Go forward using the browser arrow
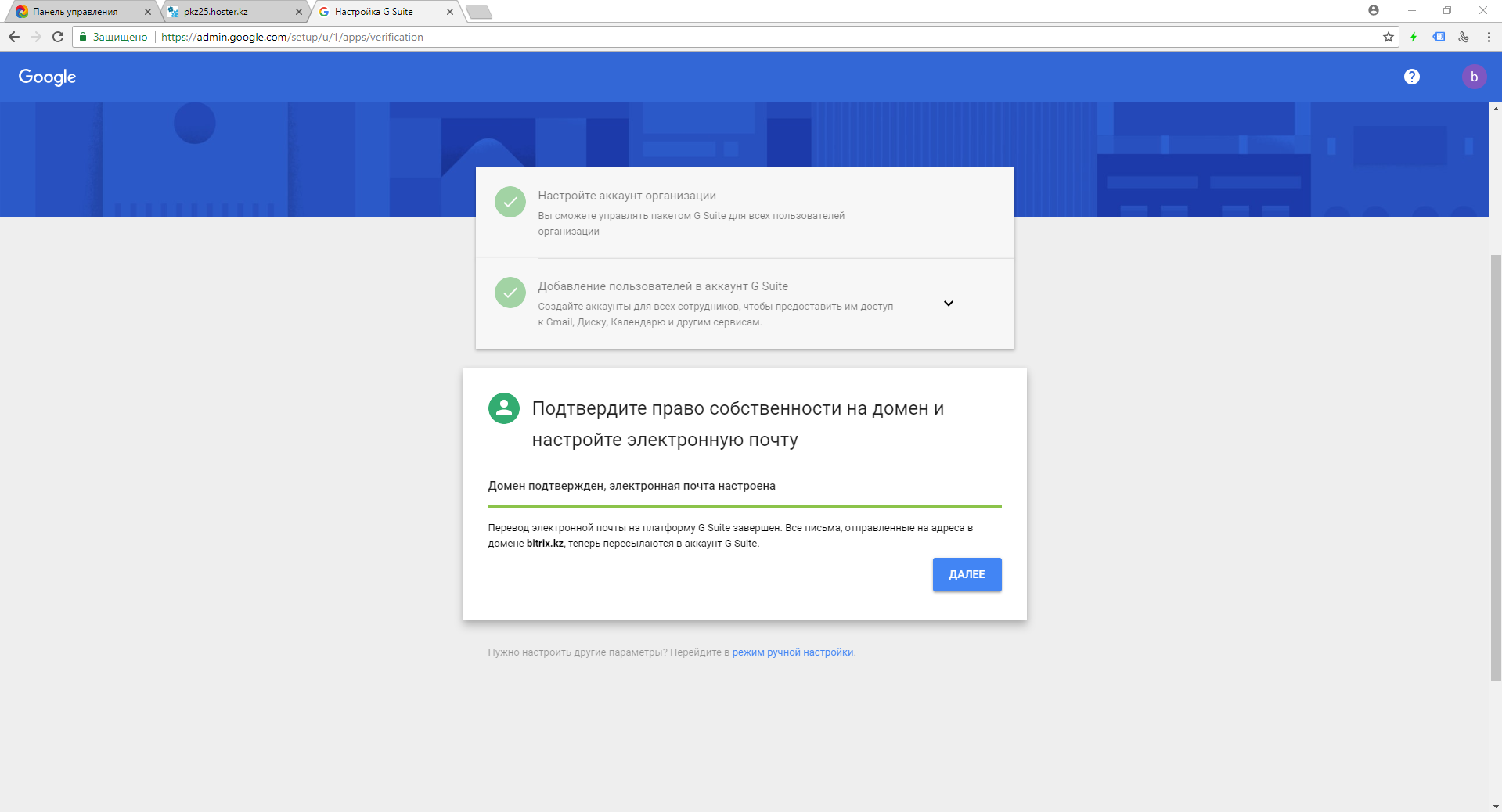The height and width of the screenshot is (812, 1502). click(x=36, y=37)
